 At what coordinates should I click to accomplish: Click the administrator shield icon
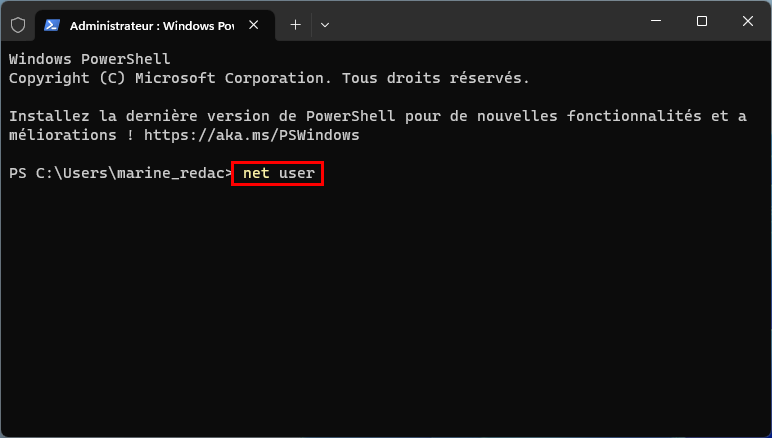pos(18,25)
